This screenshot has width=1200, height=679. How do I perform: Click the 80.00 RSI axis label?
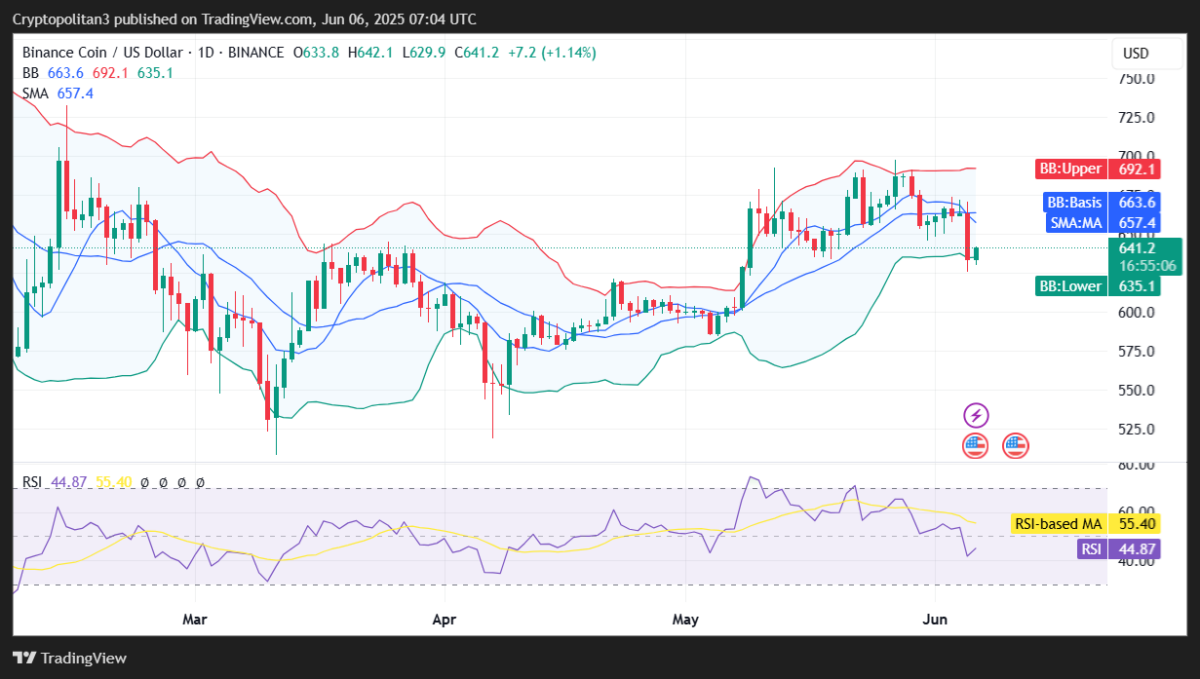click(1136, 466)
